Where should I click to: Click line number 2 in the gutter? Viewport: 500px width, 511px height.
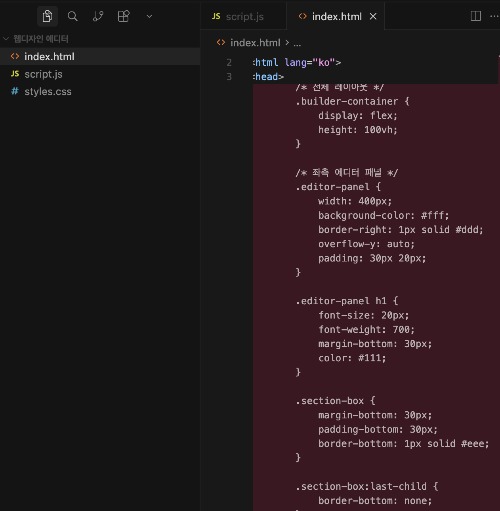229,62
